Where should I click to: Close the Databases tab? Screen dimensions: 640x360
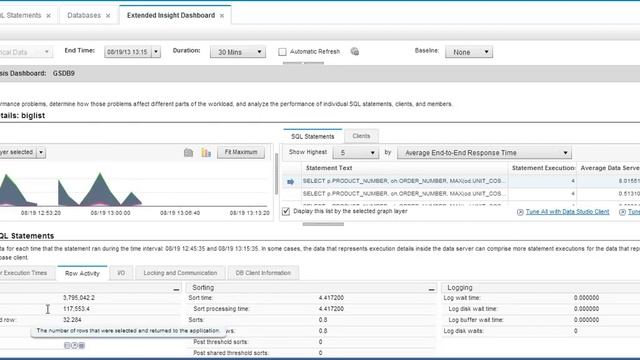pos(108,16)
